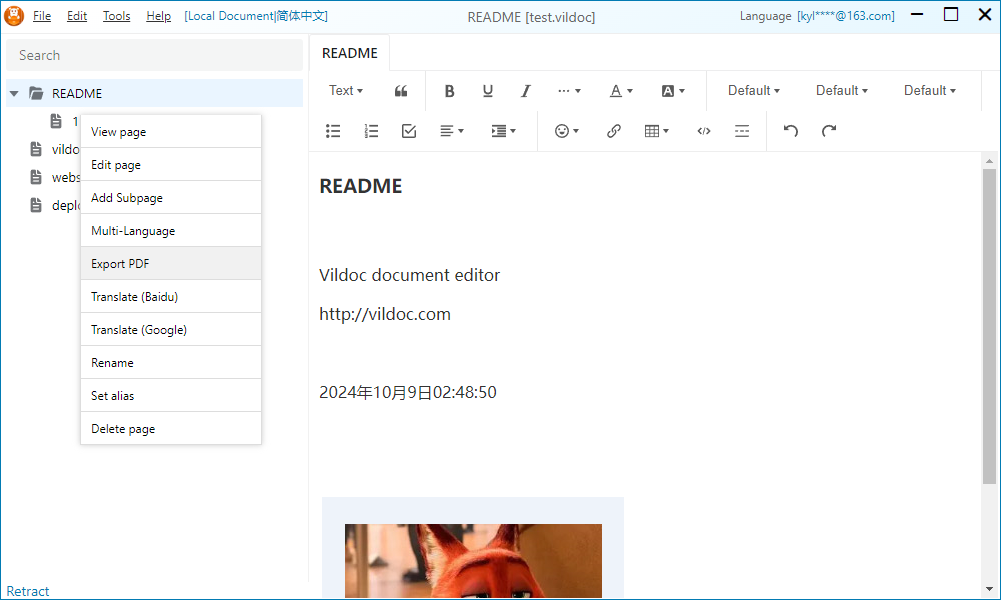
Task: Insert a checkbox task list
Action: [x=409, y=131]
